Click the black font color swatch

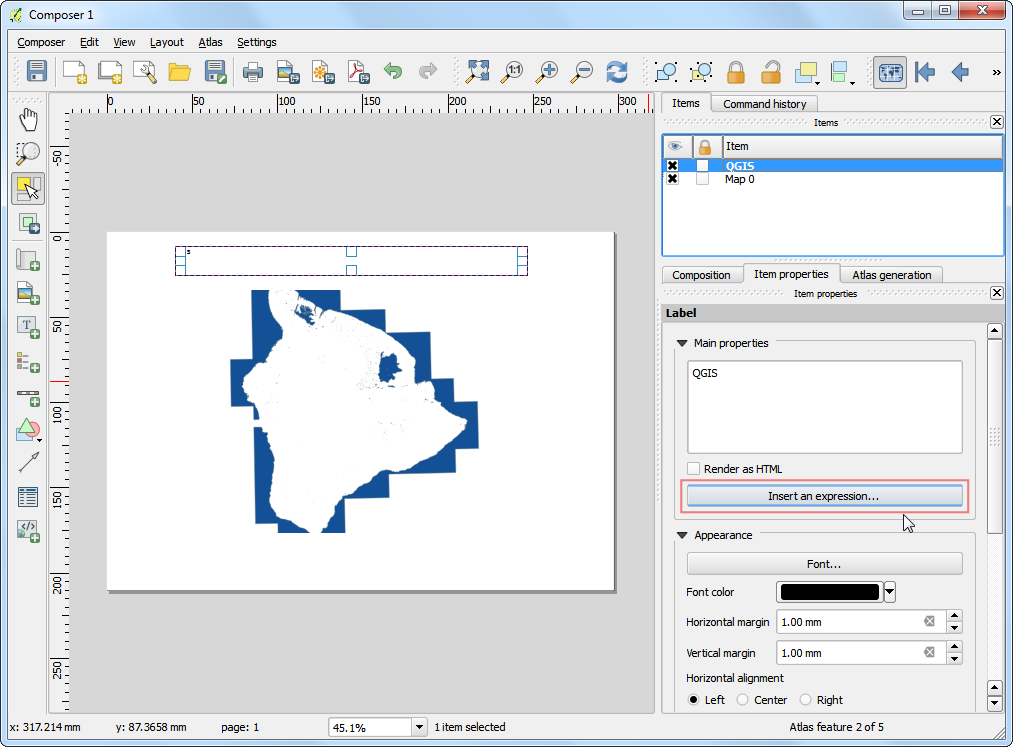[x=829, y=592]
